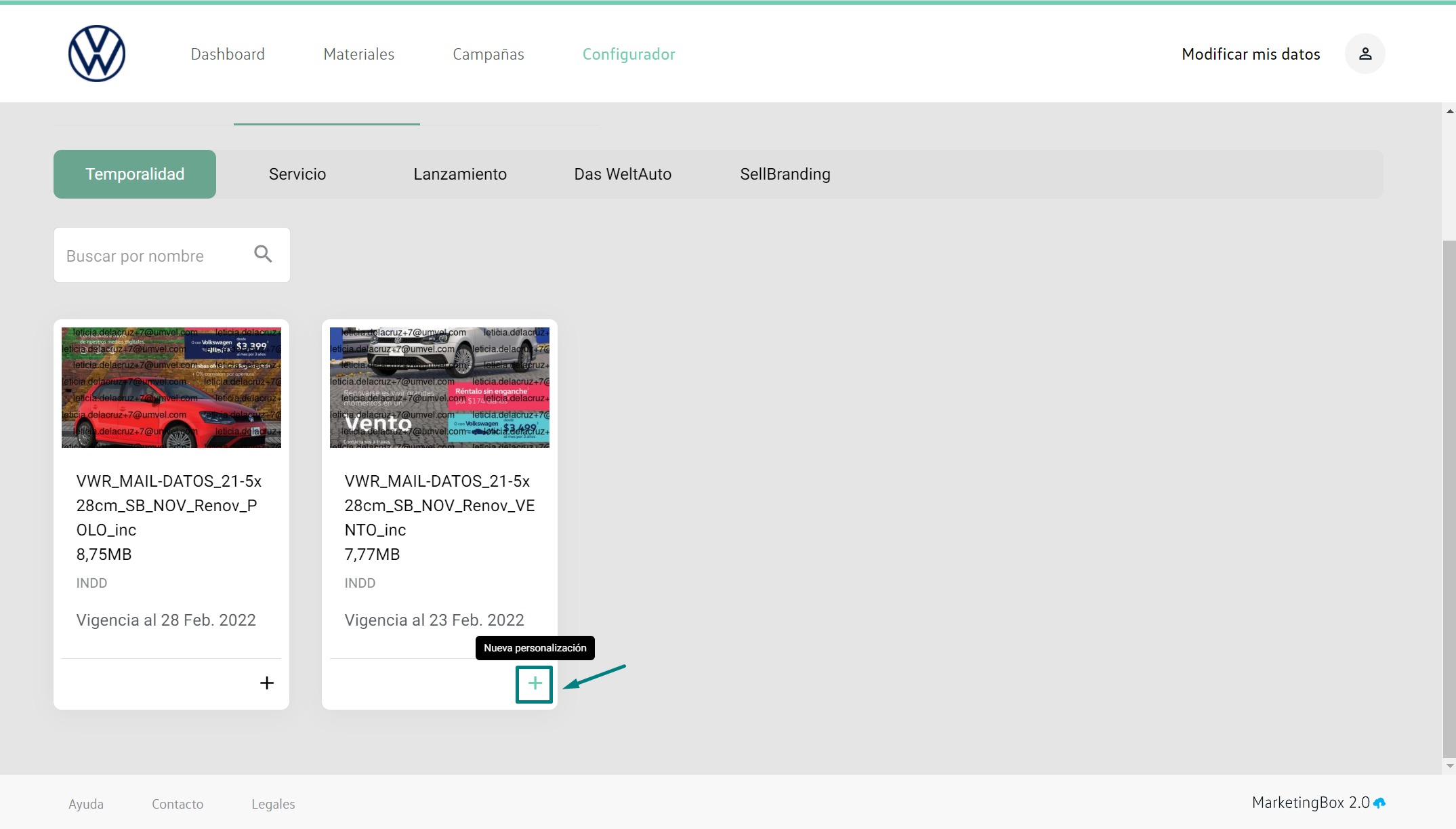This screenshot has height=829, width=1456.
Task: Click the MarketingBox cloud icon
Action: coord(1379,803)
